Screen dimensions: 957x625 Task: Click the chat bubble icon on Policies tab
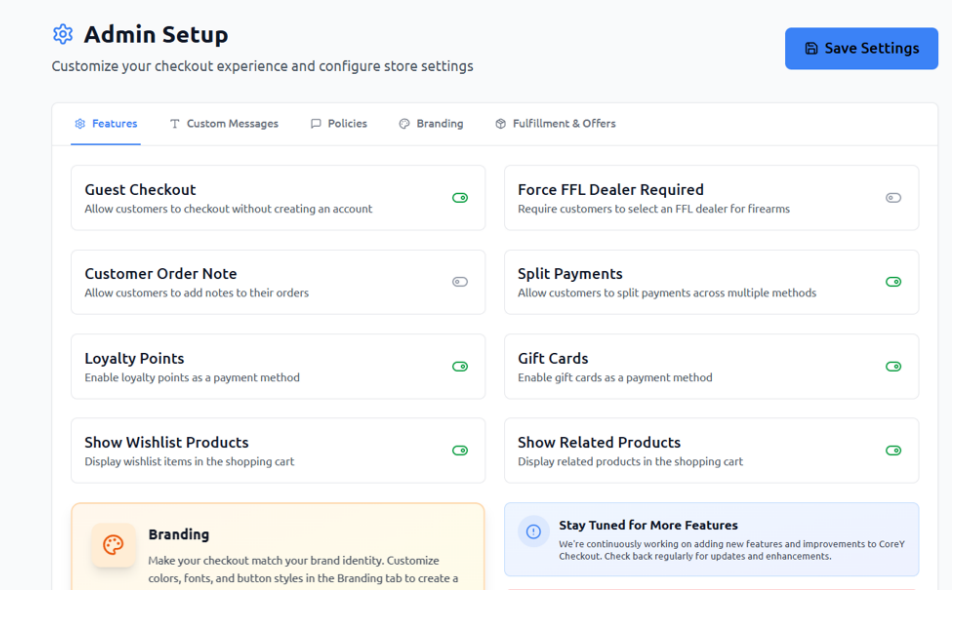[316, 124]
